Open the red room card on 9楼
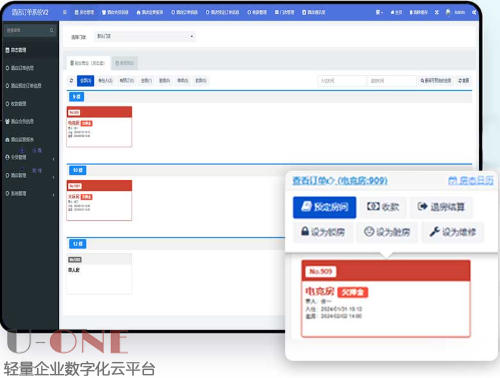 99,127
